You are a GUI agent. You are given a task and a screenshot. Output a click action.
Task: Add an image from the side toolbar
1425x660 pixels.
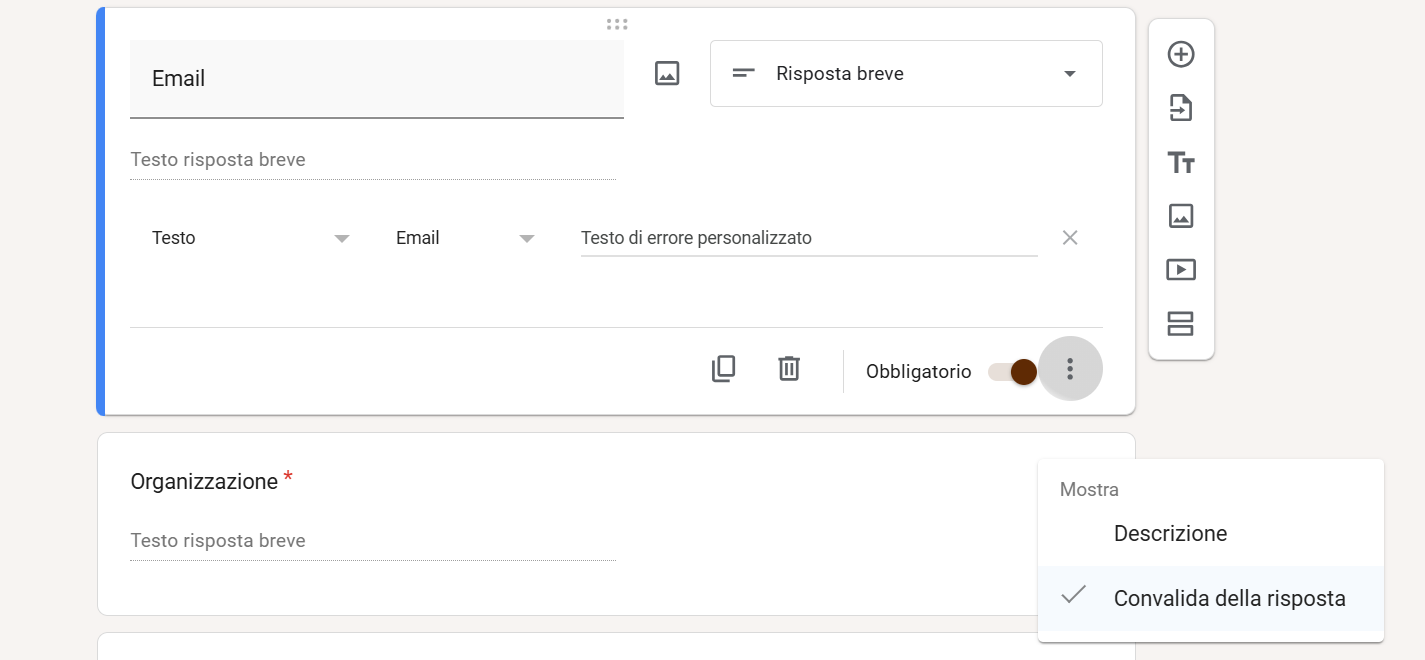[1181, 215]
